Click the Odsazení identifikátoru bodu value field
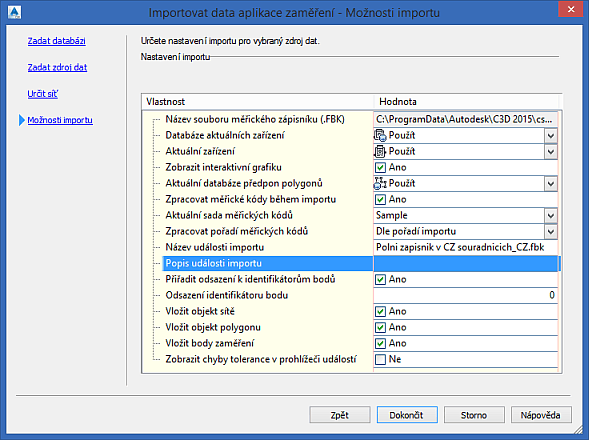The width and height of the screenshot is (589, 440). pyautogui.click(x=465, y=295)
